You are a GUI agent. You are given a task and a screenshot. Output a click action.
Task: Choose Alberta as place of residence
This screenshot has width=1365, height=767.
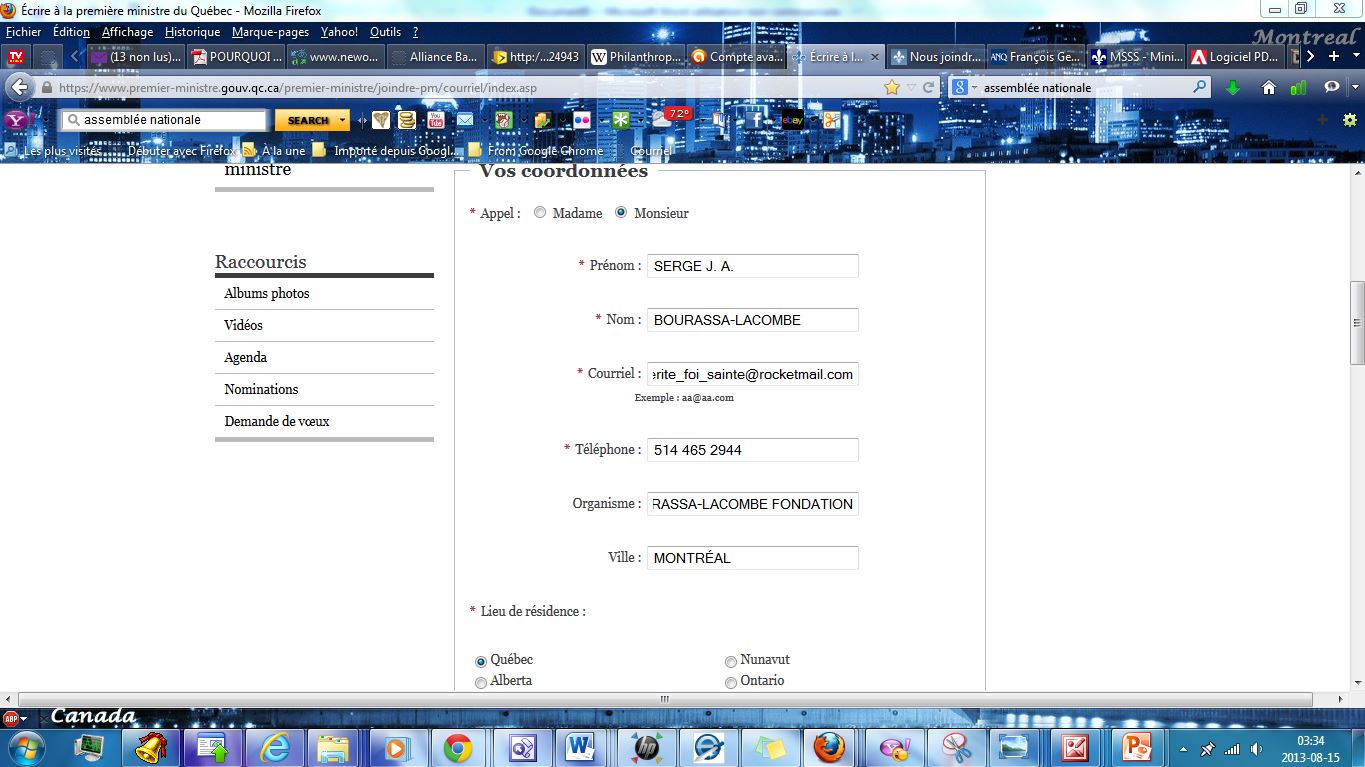(481, 682)
